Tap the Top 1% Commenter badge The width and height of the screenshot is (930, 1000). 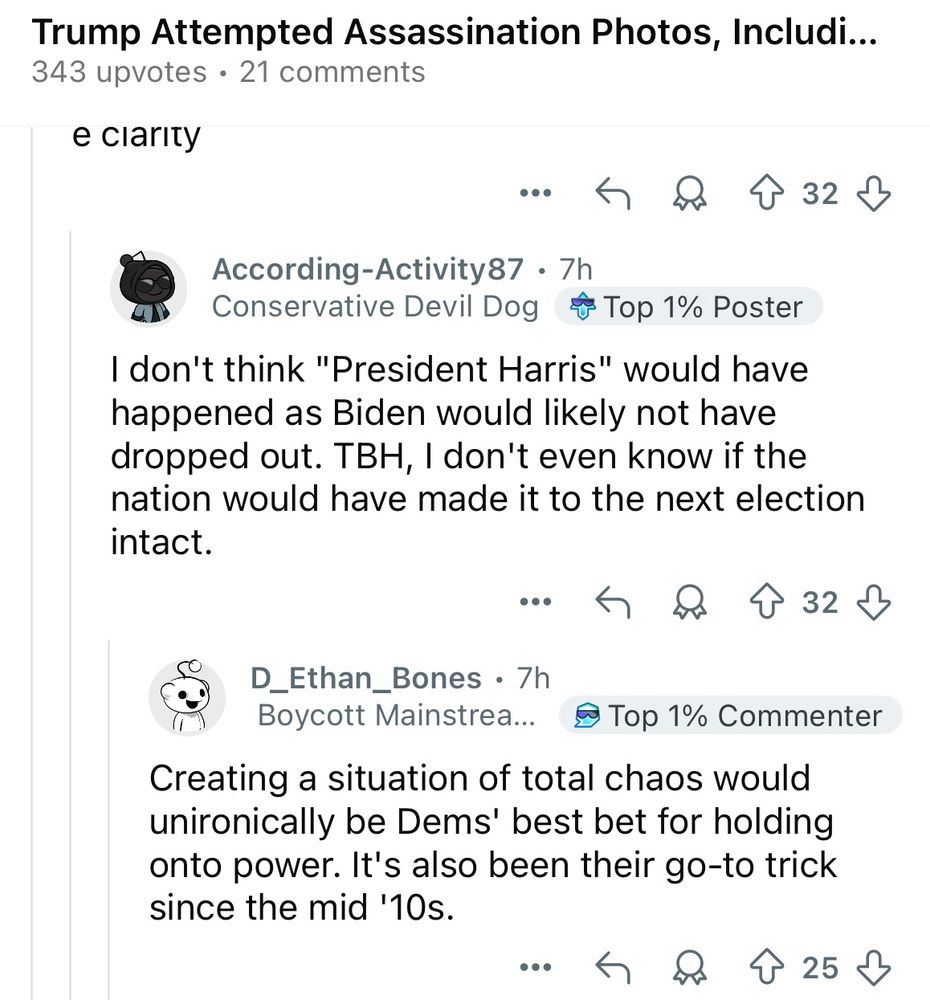click(731, 716)
